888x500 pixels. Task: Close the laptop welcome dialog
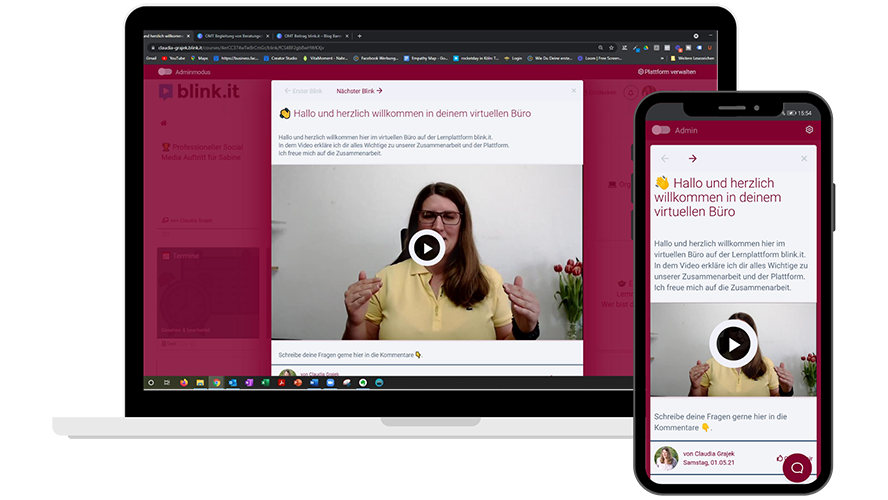574,91
